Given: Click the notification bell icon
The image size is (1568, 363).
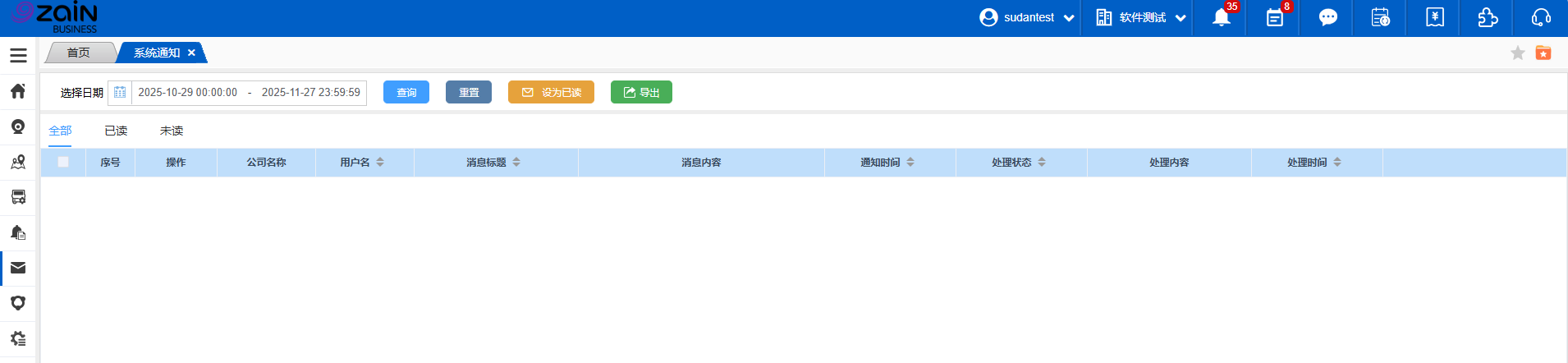Looking at the screenshot, I should click(1221, 18).
